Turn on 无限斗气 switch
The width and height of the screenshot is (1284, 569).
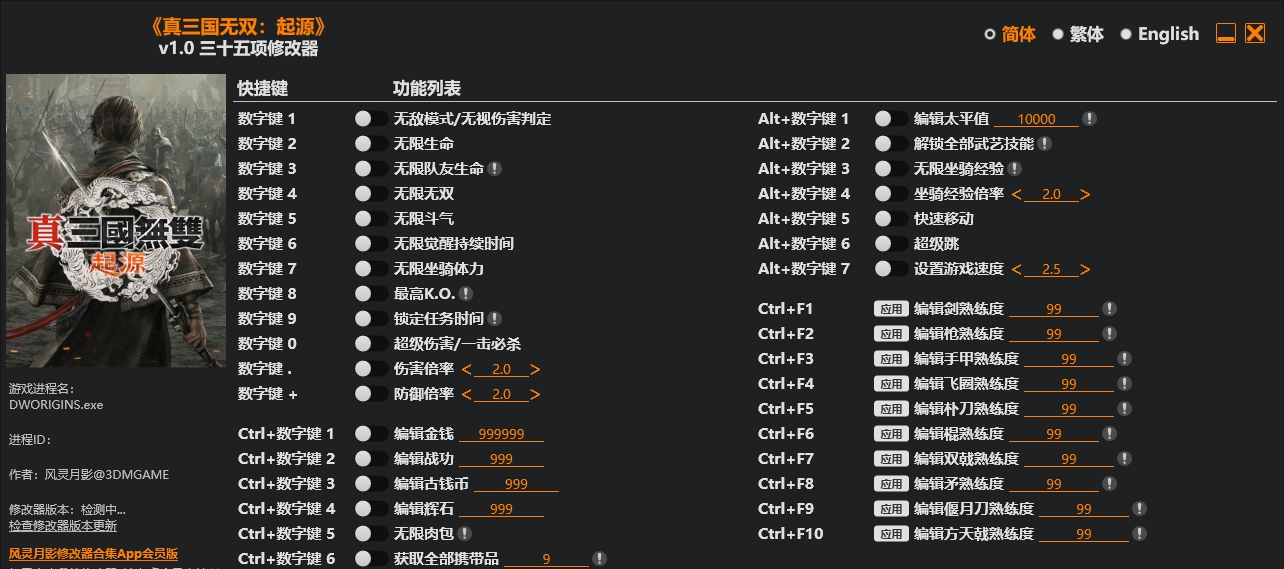coord(371,219)
